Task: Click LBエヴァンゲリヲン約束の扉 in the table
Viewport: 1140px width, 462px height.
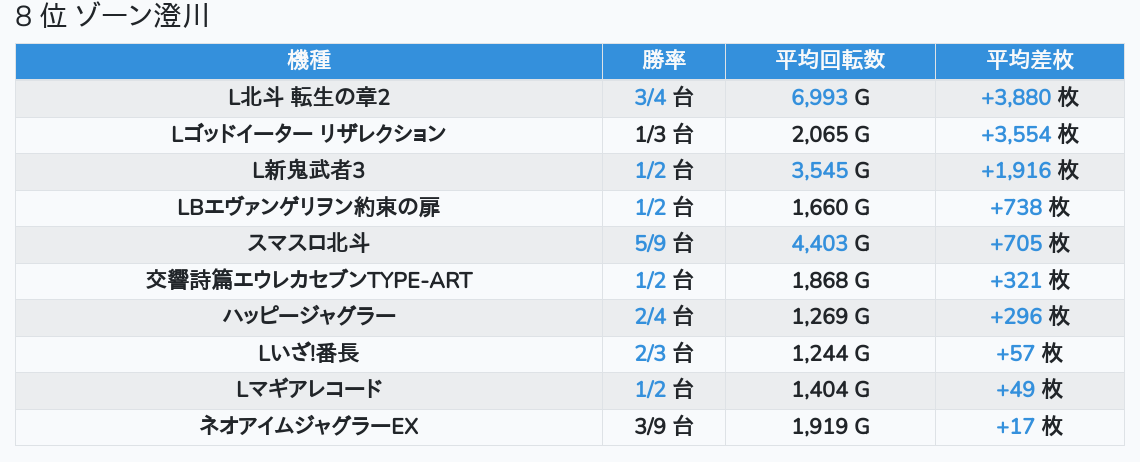Action: (308, 207)
